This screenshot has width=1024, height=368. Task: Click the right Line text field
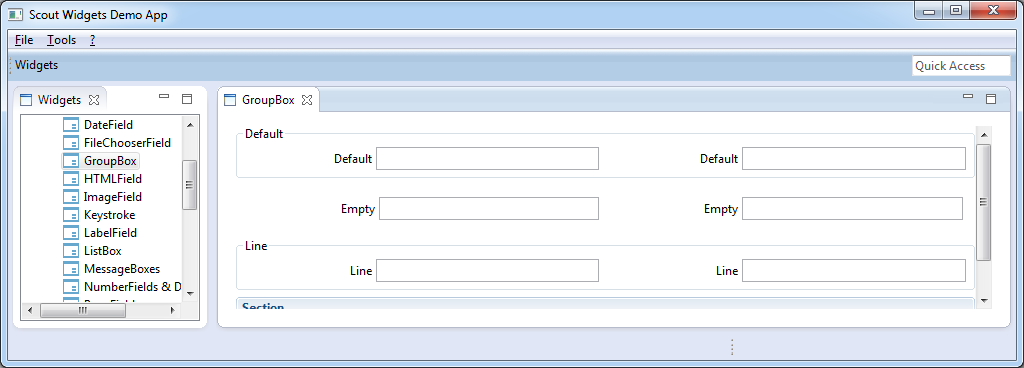tap(854, 270)
